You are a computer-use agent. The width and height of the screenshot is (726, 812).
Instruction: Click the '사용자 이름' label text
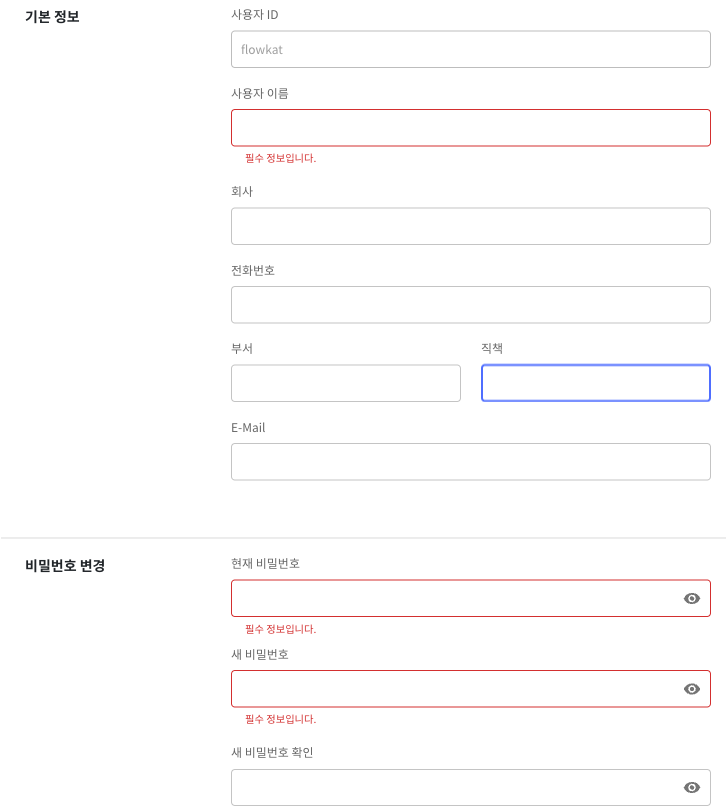tap(259, 93)
